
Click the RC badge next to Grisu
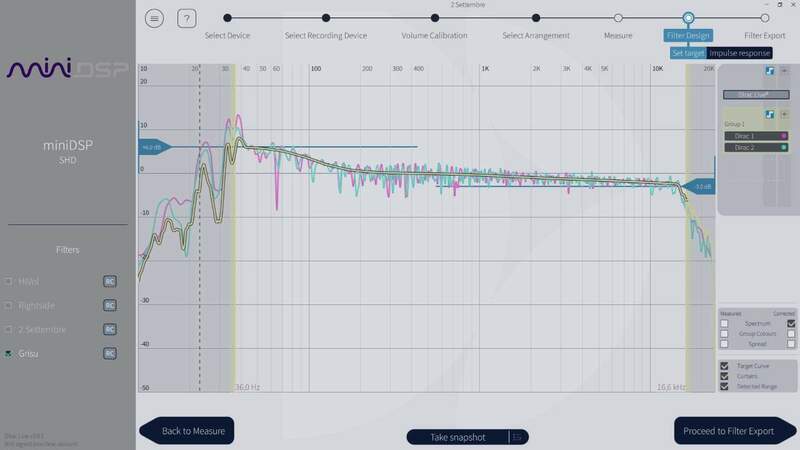click(x=110, y=353)
